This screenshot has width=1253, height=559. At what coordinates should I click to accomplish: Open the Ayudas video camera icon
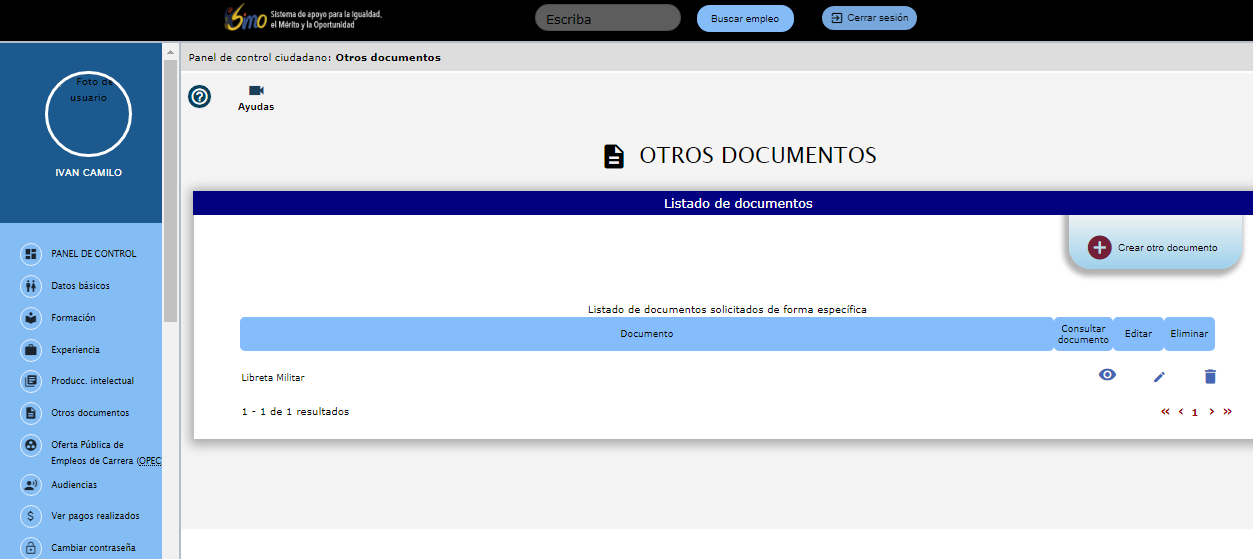pyautogui.click(x=256, y=91)
